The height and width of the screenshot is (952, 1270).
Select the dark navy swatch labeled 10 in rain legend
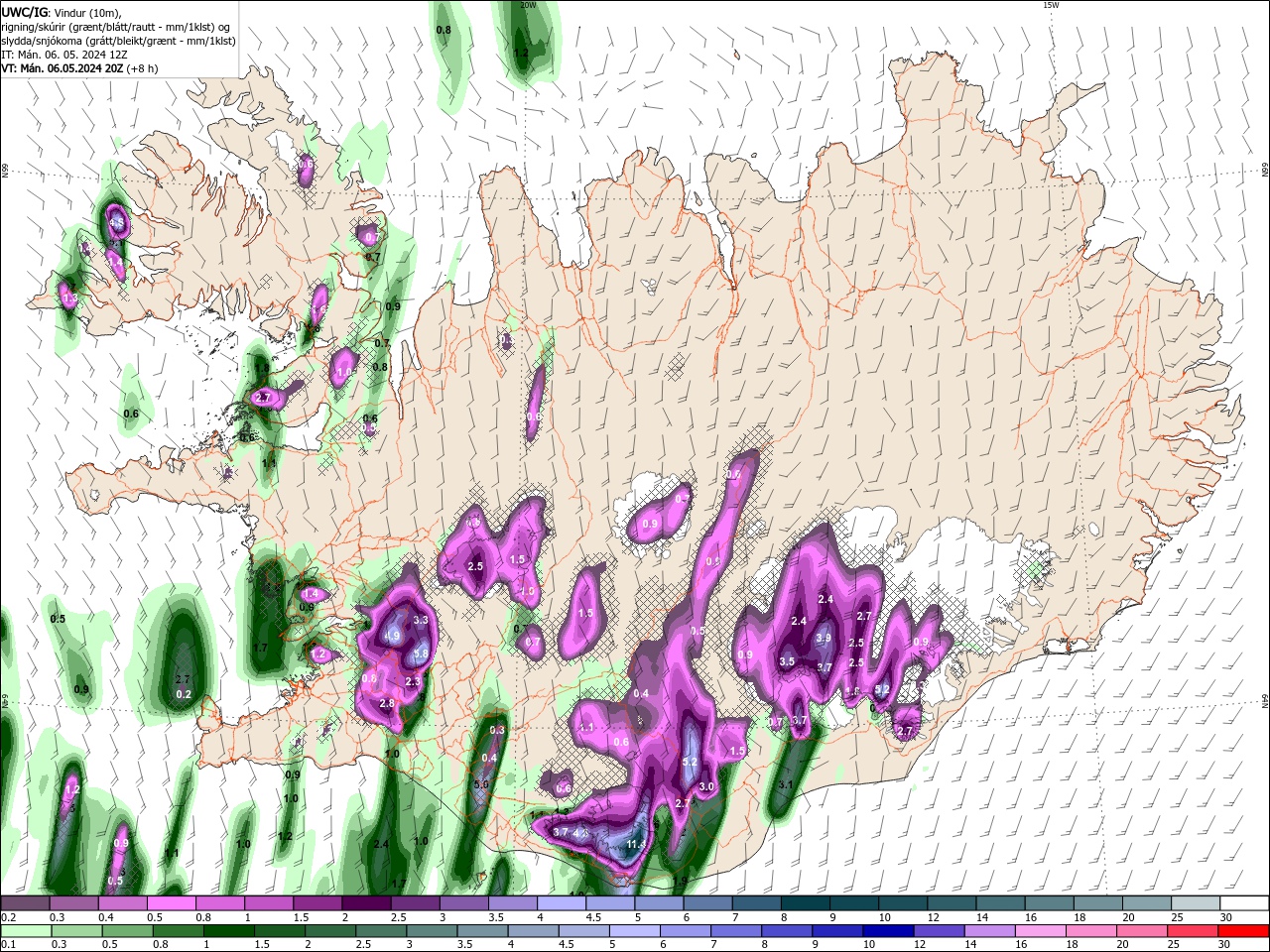pyautogui.click(x=886, y=932)
